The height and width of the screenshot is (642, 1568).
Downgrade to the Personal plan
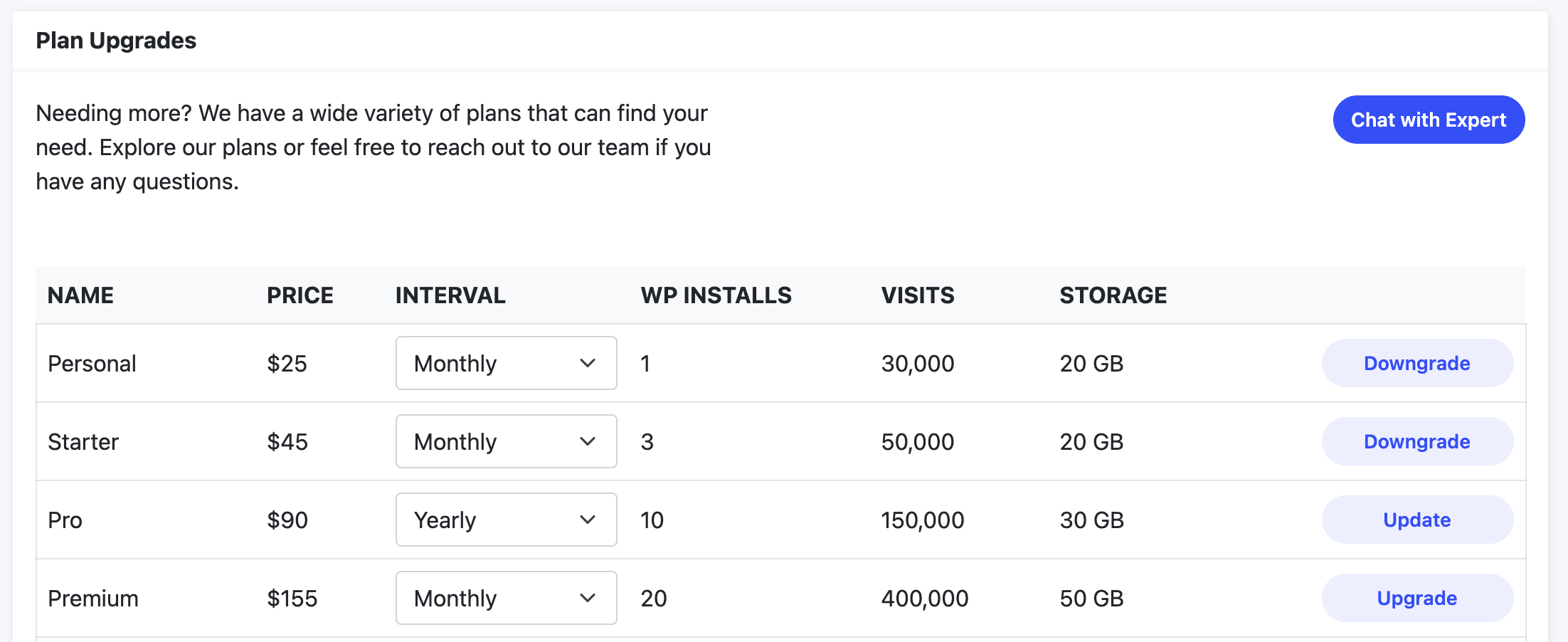[1416, 363]
